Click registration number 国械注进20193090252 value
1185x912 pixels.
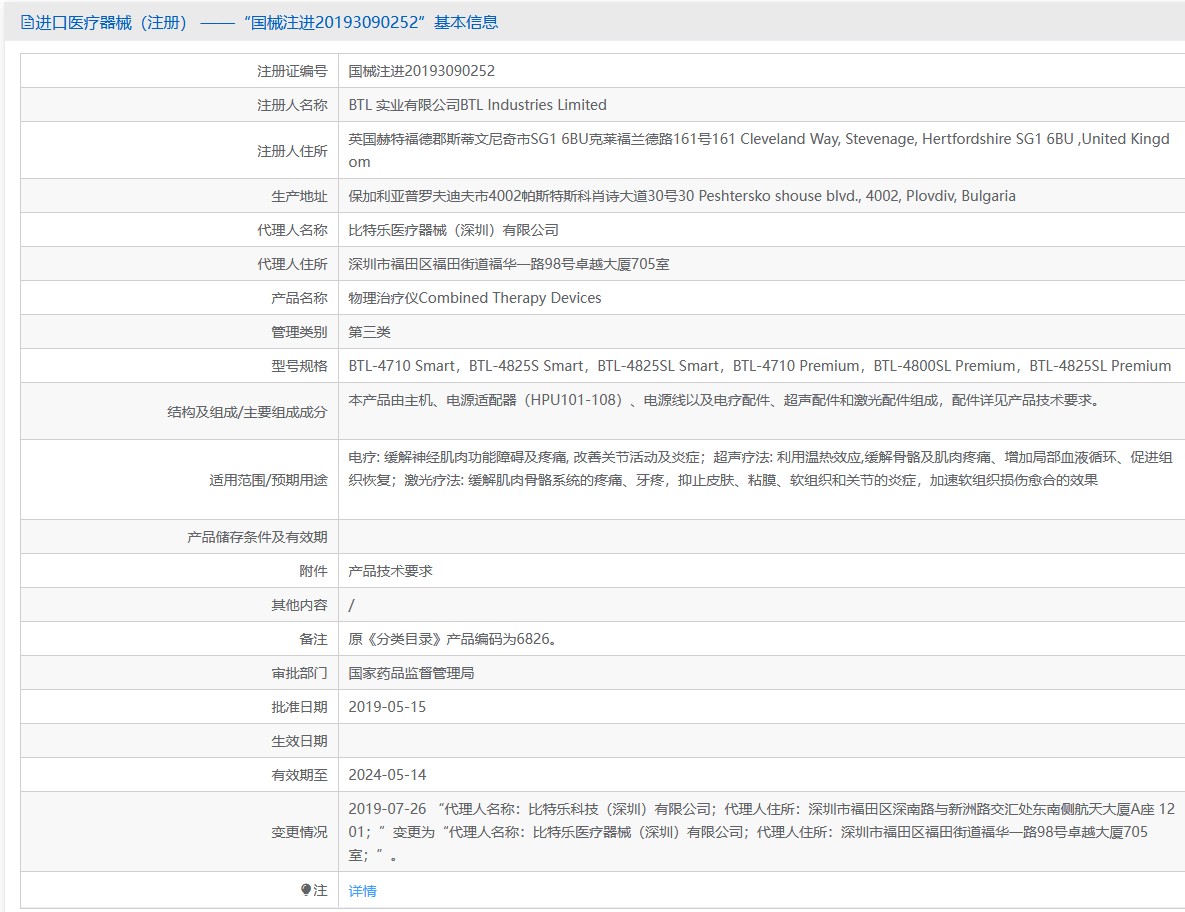tap(422, 71)
